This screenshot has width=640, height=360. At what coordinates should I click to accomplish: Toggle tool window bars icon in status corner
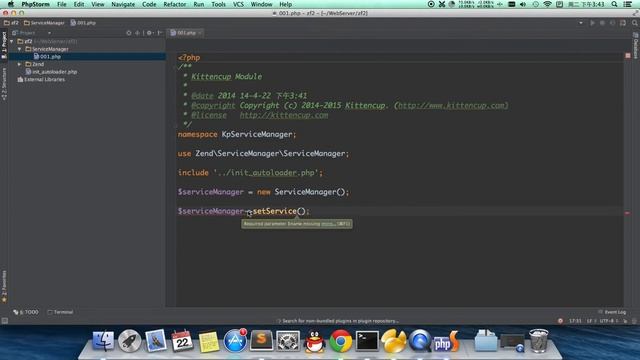pos(4,321)
